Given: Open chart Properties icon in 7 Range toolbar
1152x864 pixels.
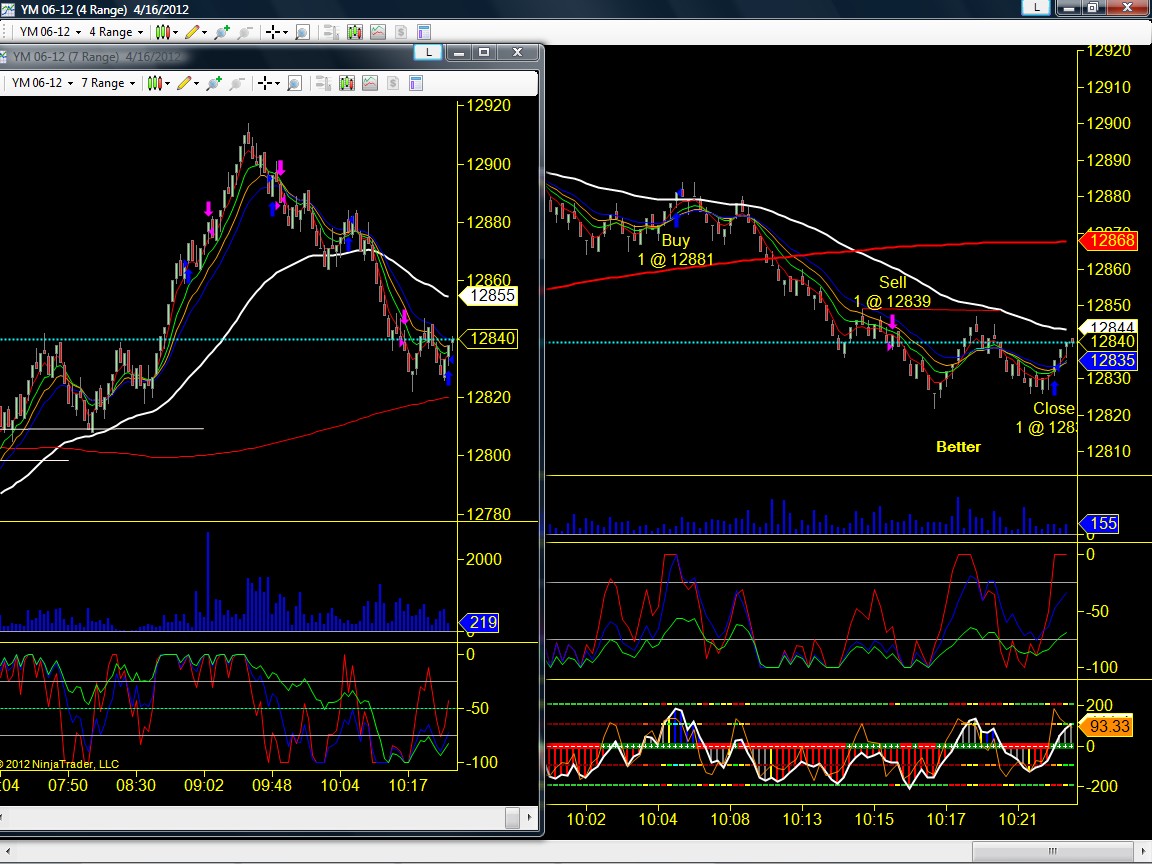Looking at the screenshot, I should click(416, 83).
